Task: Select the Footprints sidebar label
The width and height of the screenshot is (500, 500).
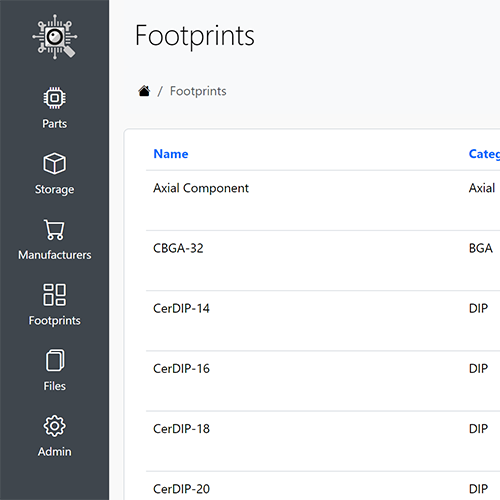Action: tap(55, 320)
